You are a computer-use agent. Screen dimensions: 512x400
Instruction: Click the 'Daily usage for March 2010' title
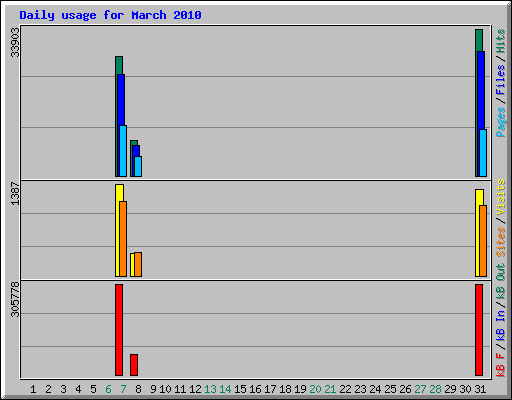pos(110,15)
